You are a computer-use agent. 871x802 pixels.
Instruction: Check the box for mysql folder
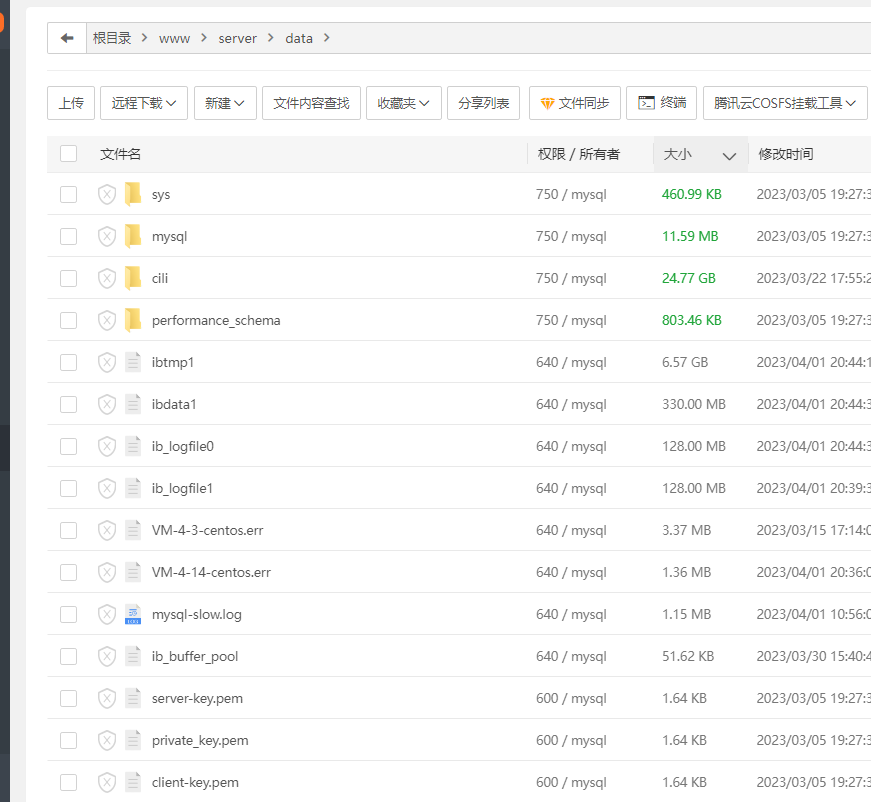68,237
